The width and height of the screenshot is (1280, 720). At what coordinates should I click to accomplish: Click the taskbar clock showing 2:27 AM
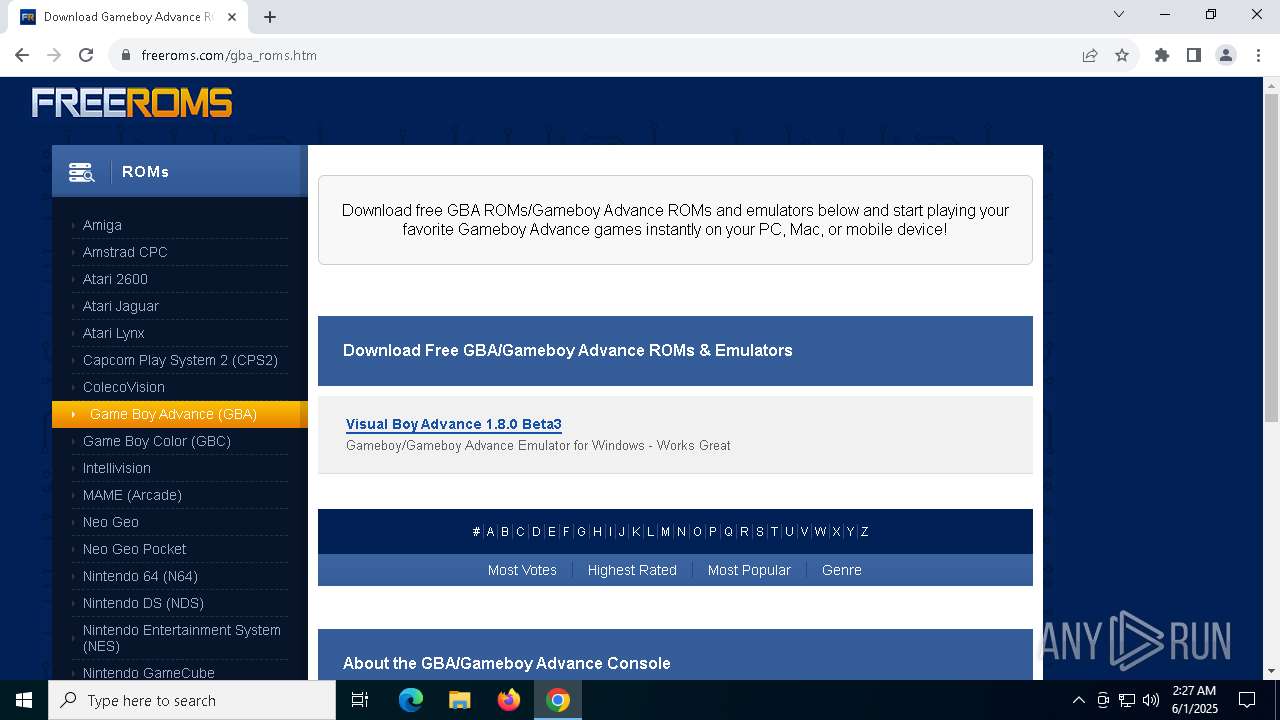point(1193,700)
